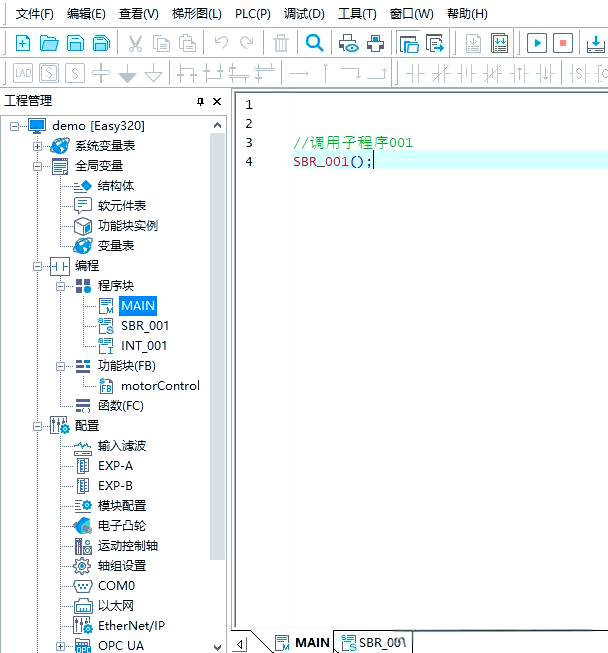Stop PLC red square button
The width and height of the screenshot is (608, 653).
563,43
